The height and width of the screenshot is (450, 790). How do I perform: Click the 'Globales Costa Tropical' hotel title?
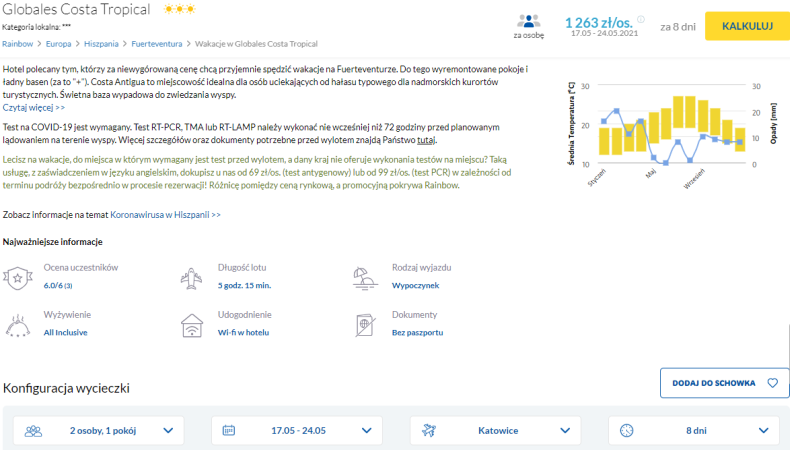point(76,9)
